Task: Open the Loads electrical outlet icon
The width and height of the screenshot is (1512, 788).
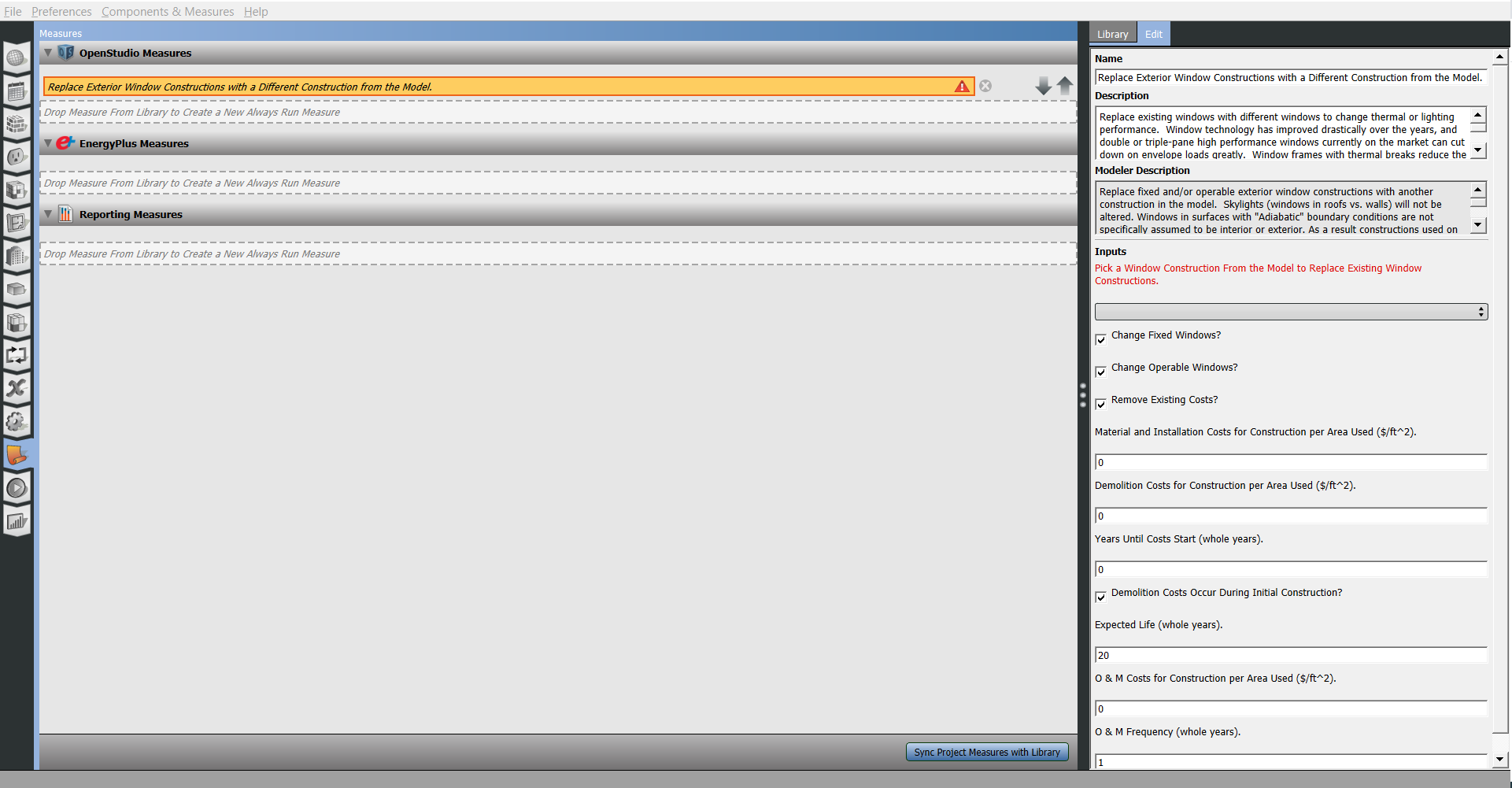Action: [x=17, y=157]
